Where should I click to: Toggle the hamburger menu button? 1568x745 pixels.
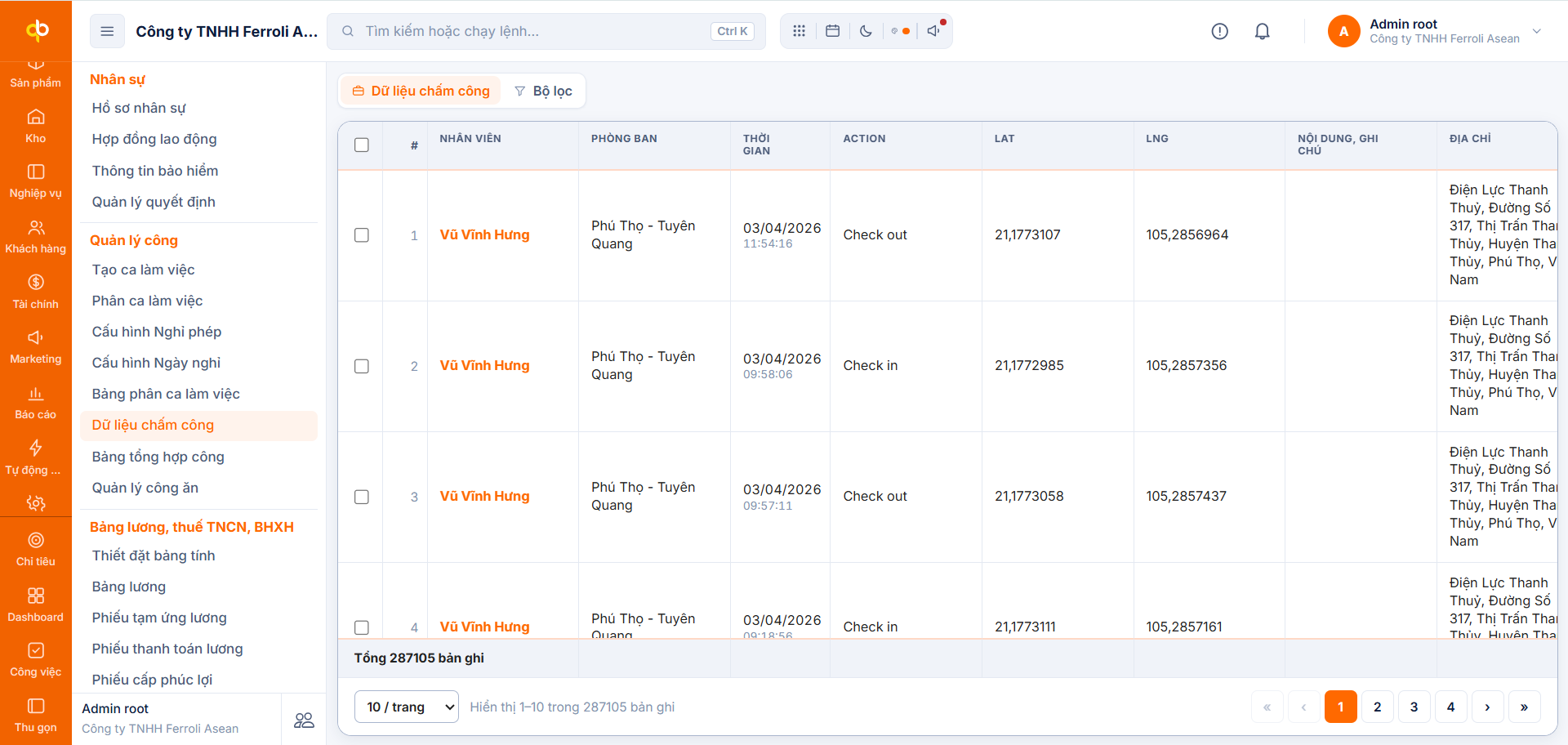(x=107, y=31)
